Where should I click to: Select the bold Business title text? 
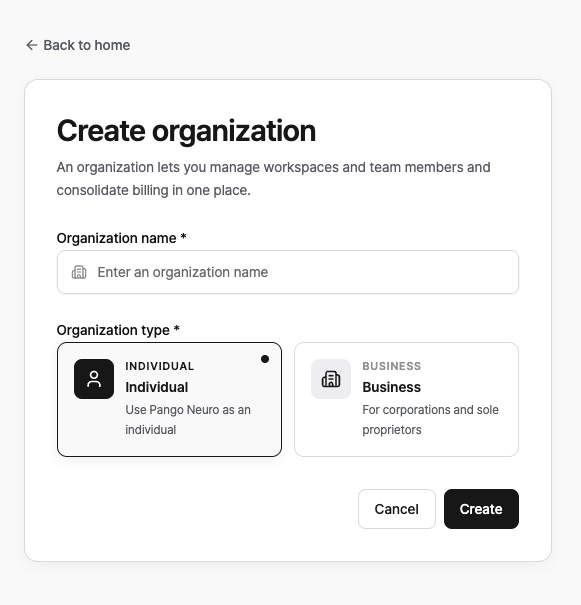392,387
